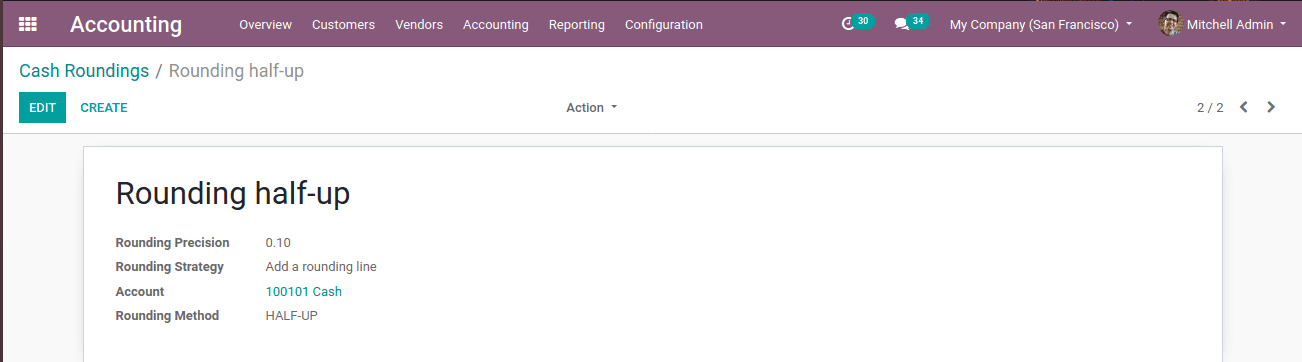
Task: Open the Configuration menu
Action: pyautogui.click(x=663, y=24)
